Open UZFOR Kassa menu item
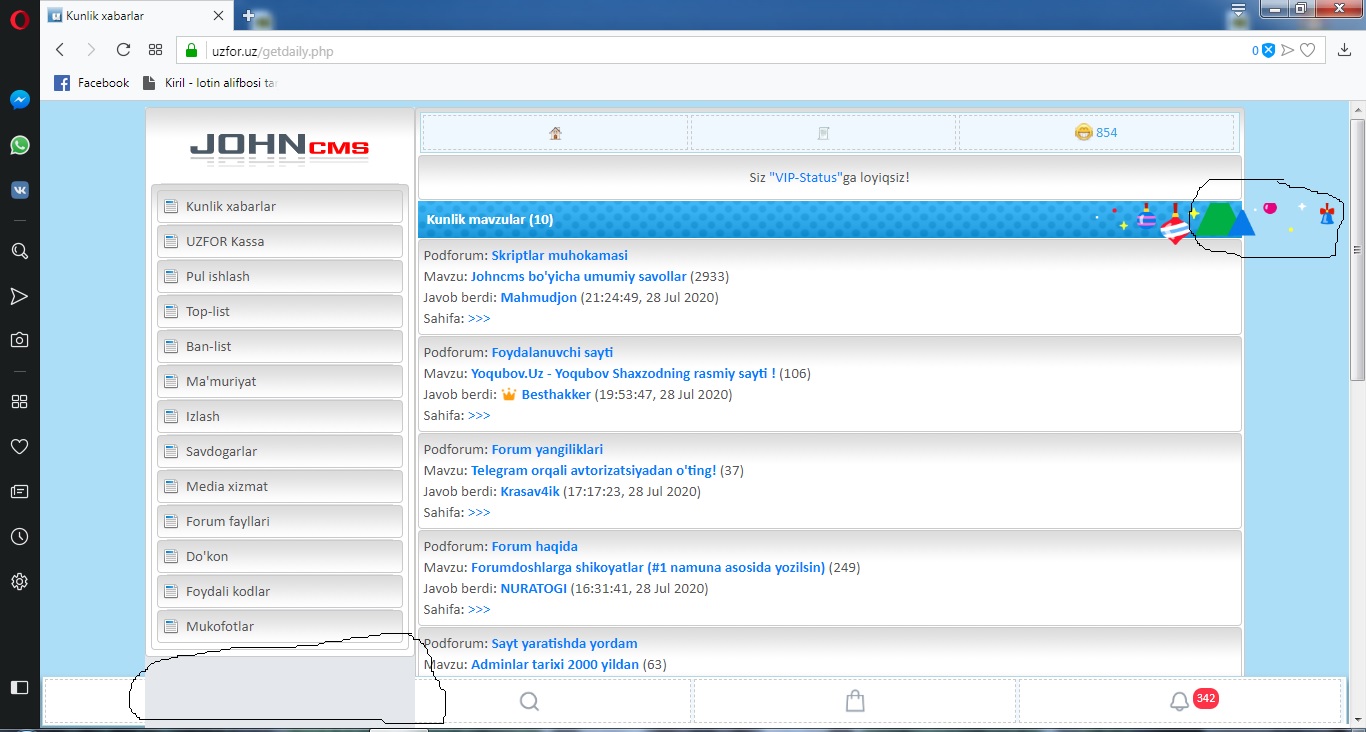Screen dimensions: 1366x732 (225, 241)
